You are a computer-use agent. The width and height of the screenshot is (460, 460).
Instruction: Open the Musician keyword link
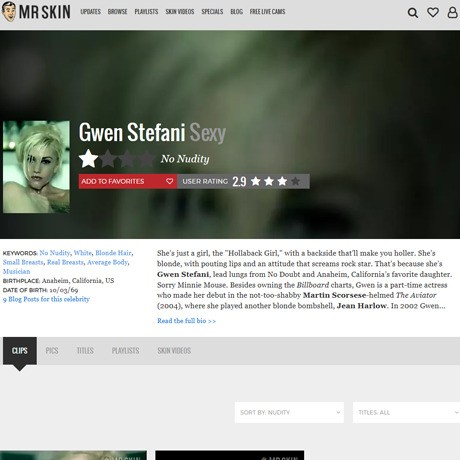tap(16, 271)
